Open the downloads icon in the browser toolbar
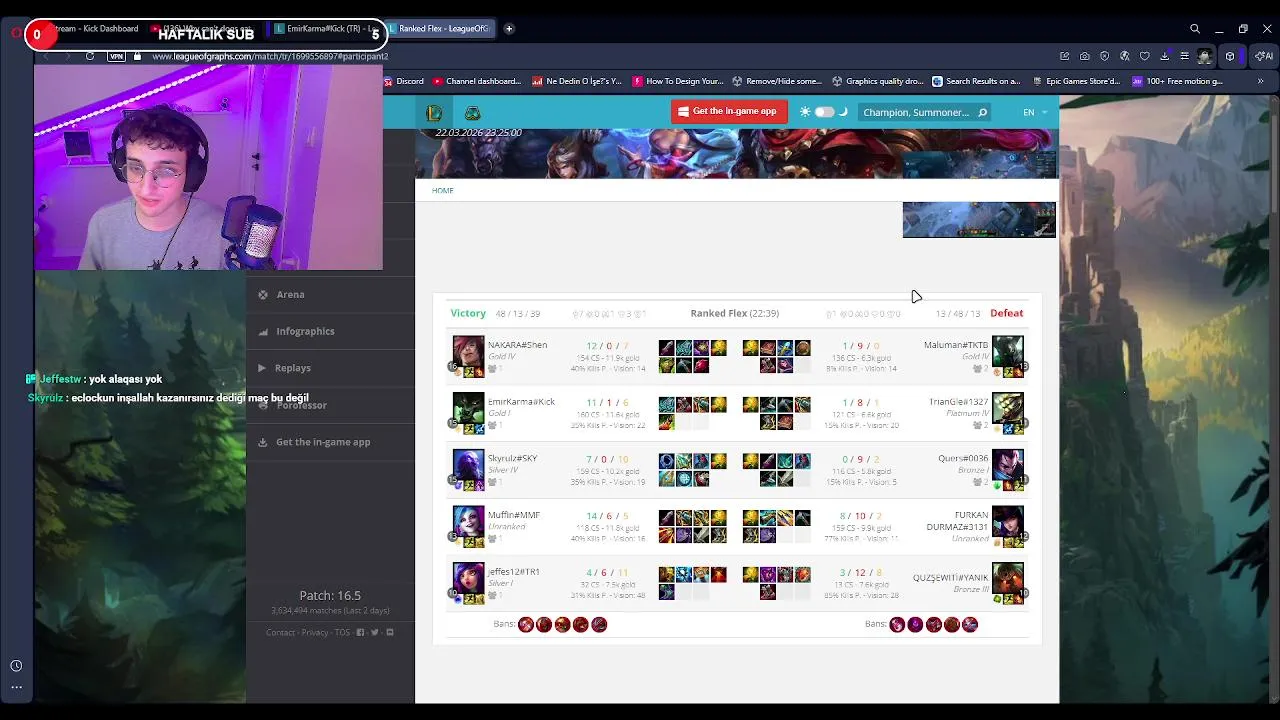Screen dimensions: 1280x720 point(1165,56)
